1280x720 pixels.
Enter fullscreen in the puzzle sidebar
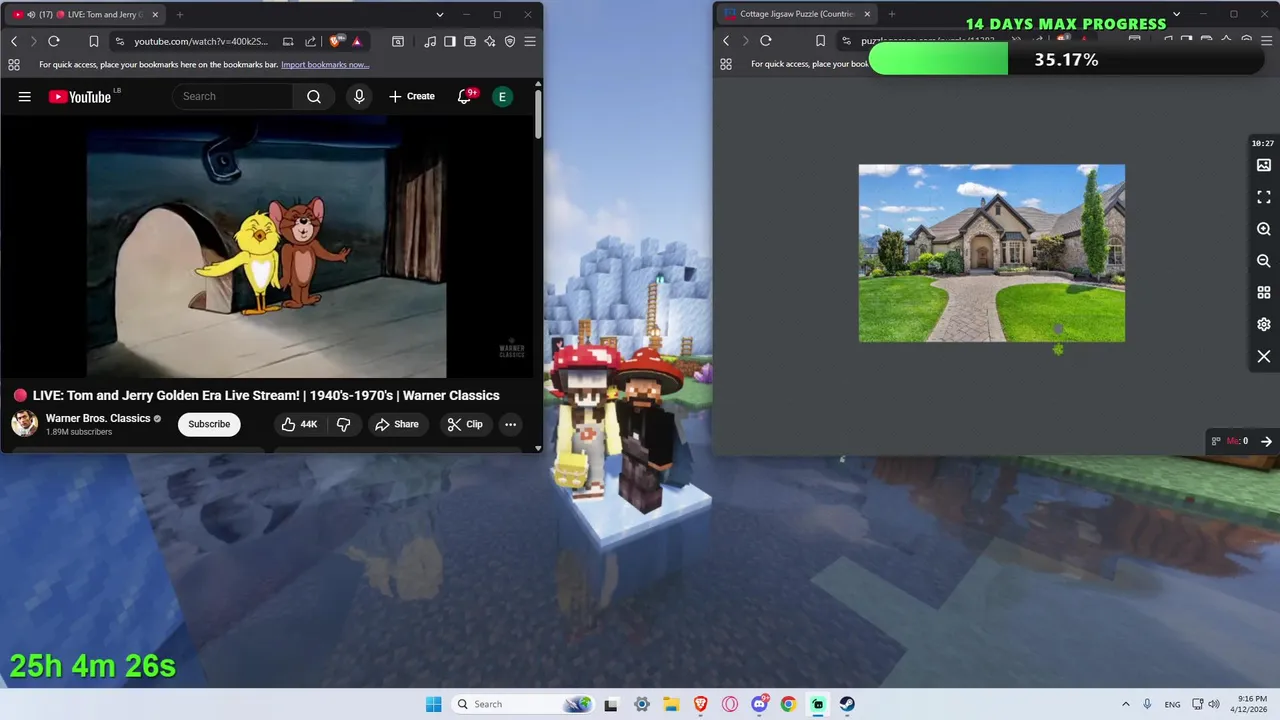[1264, 197]
